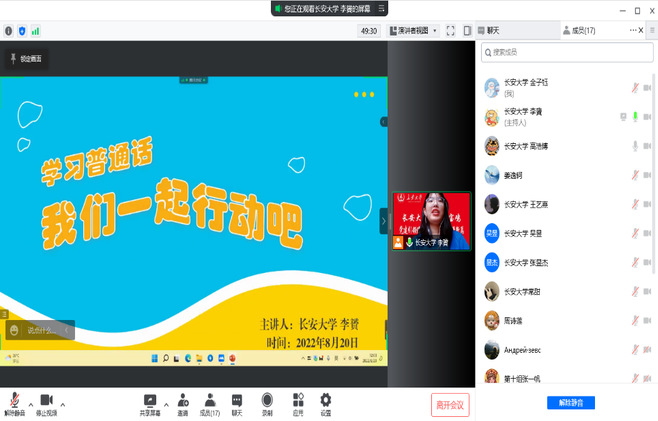This screenshot has height=421, width=658.
Task: Click the blue security shield icon
Action: tap(22, 31)
